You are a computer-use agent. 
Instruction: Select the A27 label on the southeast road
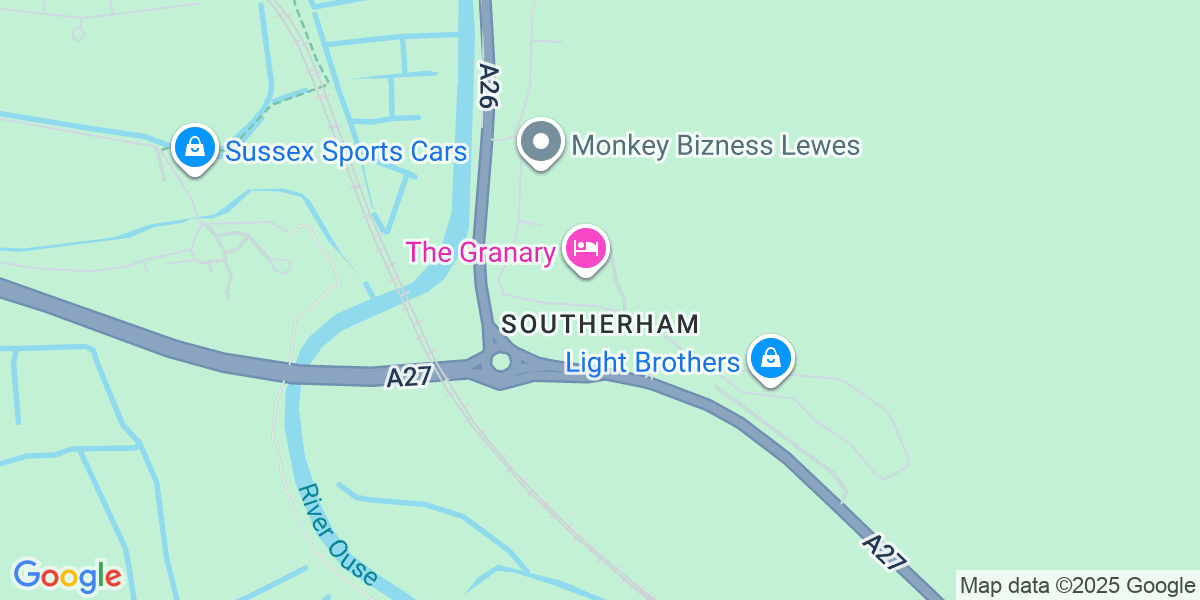click(884, 552)
